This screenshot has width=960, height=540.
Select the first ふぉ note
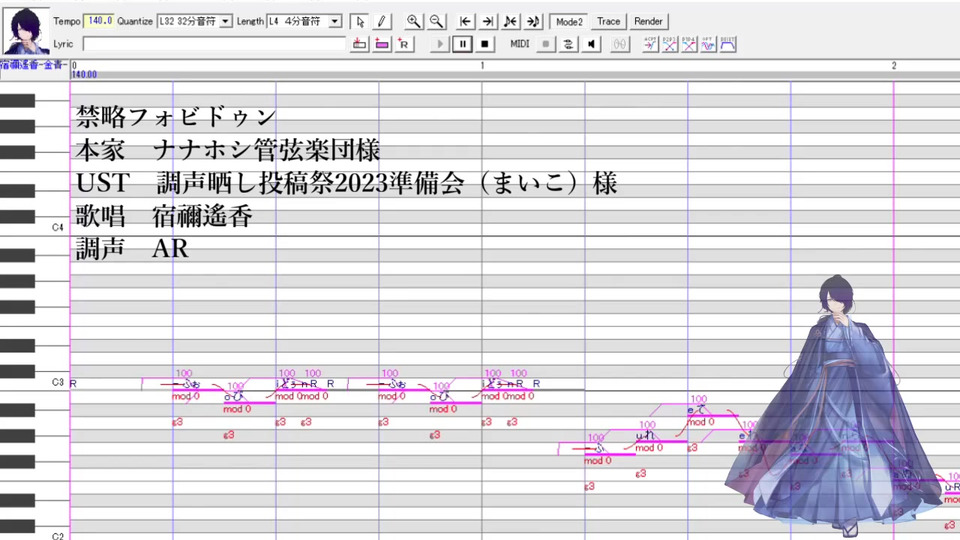click(198, 384)
